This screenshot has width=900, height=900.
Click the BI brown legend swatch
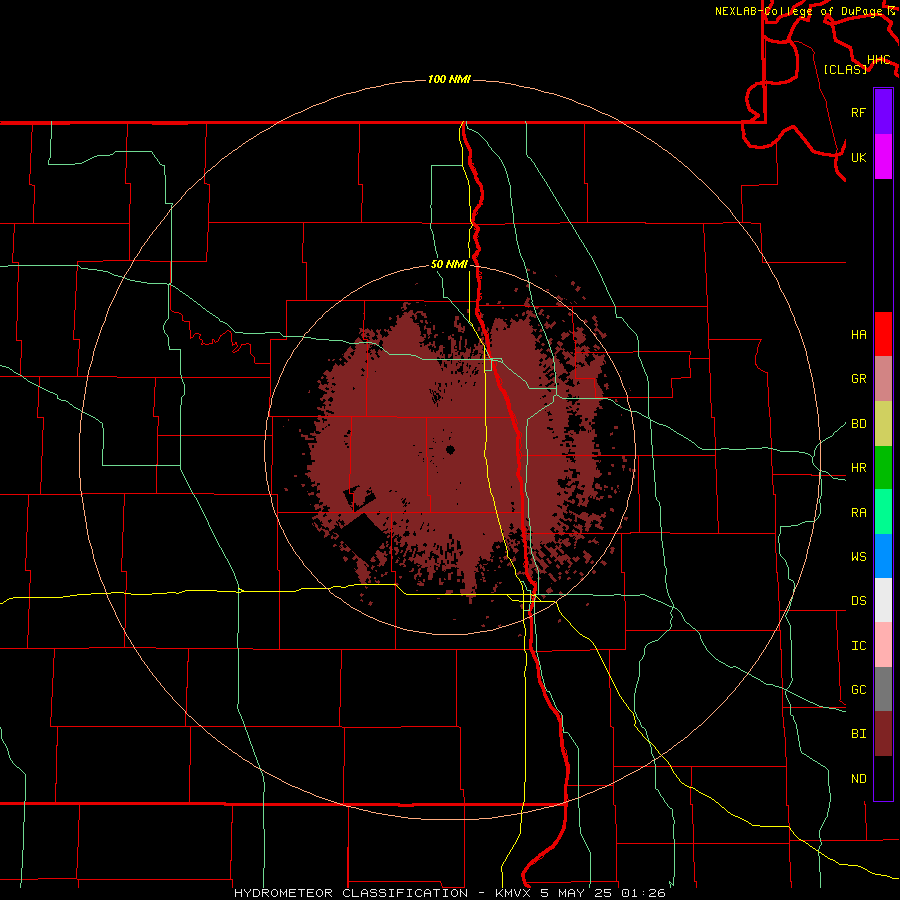(883, 734)
